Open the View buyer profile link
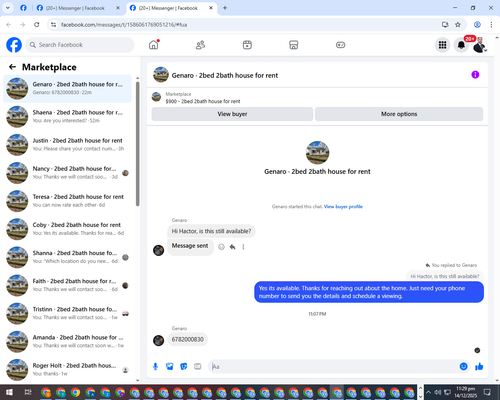 343,207
